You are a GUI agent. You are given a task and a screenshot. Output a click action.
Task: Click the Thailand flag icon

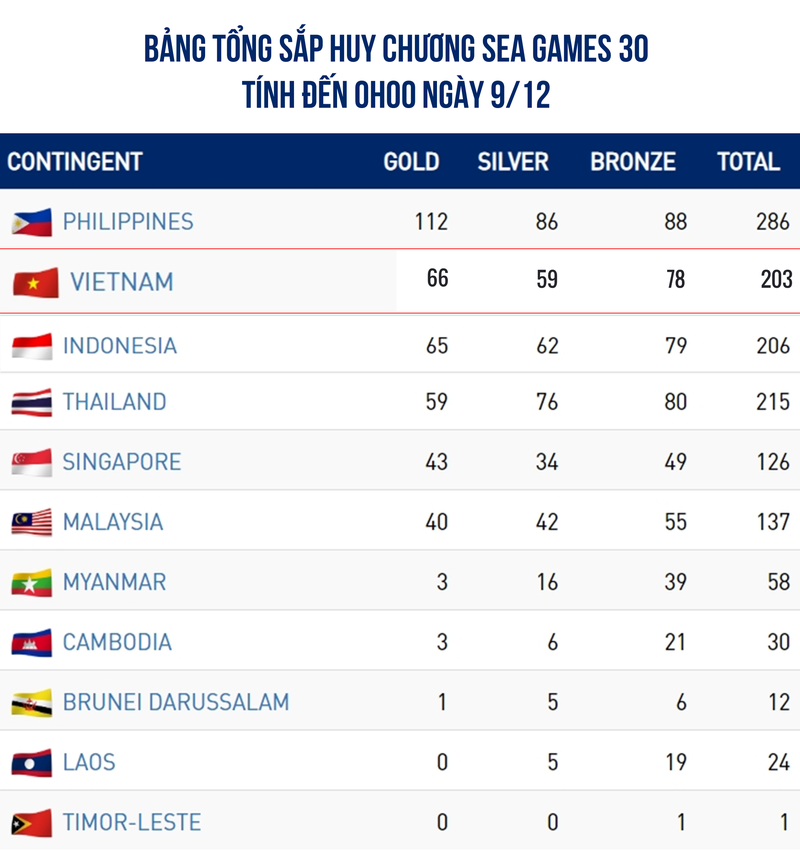32,403
